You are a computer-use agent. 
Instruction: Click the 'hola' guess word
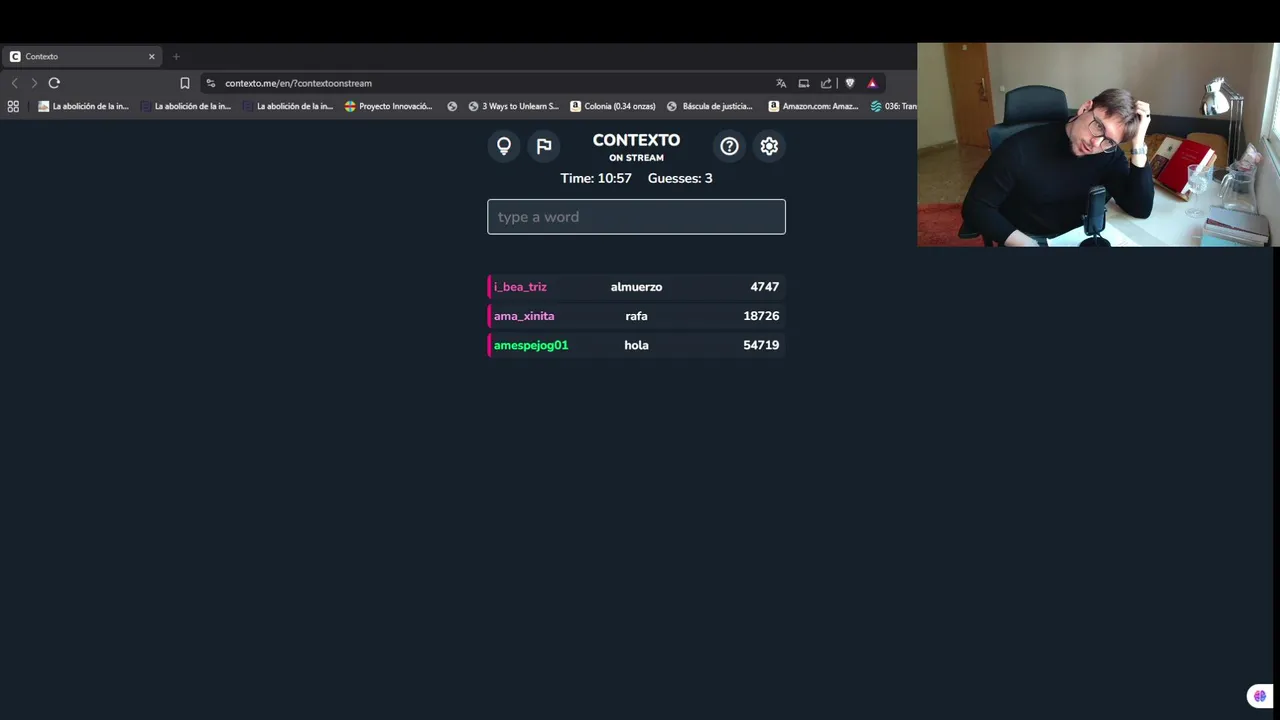point(636,345)
